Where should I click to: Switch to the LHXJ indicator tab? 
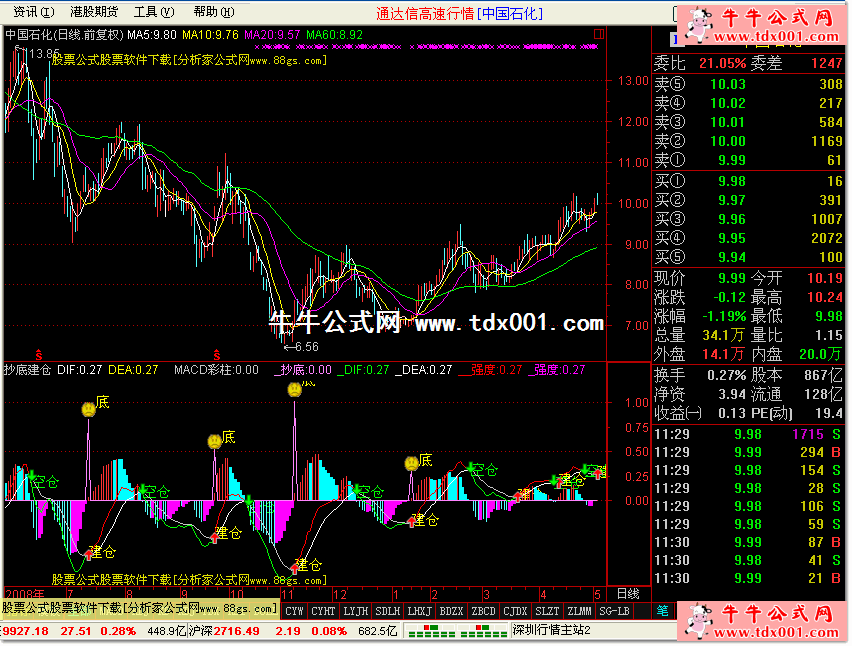click(419, 611)
